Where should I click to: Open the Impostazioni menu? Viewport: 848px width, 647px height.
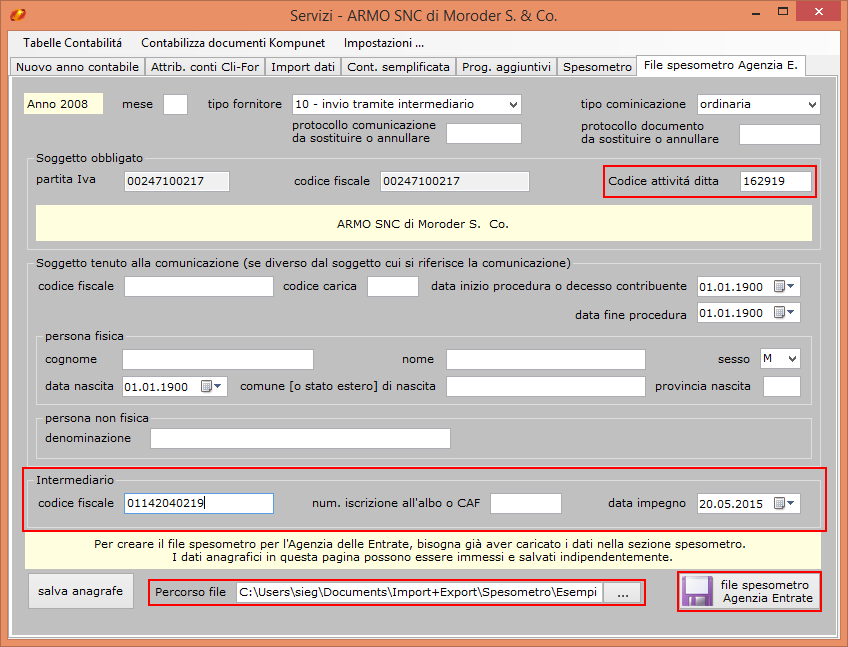tap(384, 43)
